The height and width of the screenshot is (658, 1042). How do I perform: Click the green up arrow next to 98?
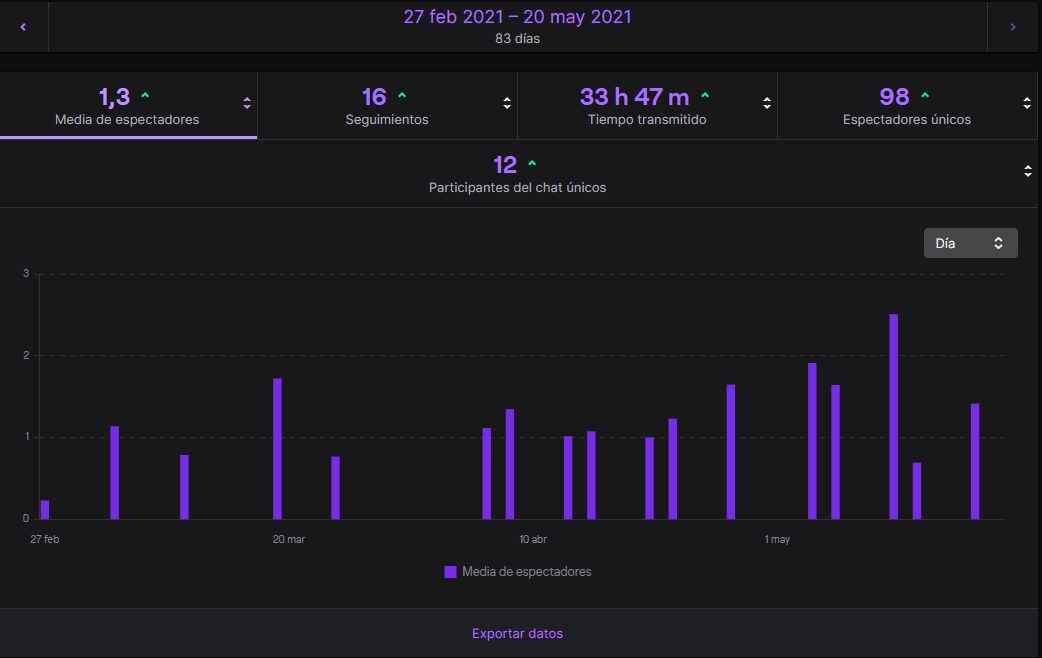click(925, 96)
